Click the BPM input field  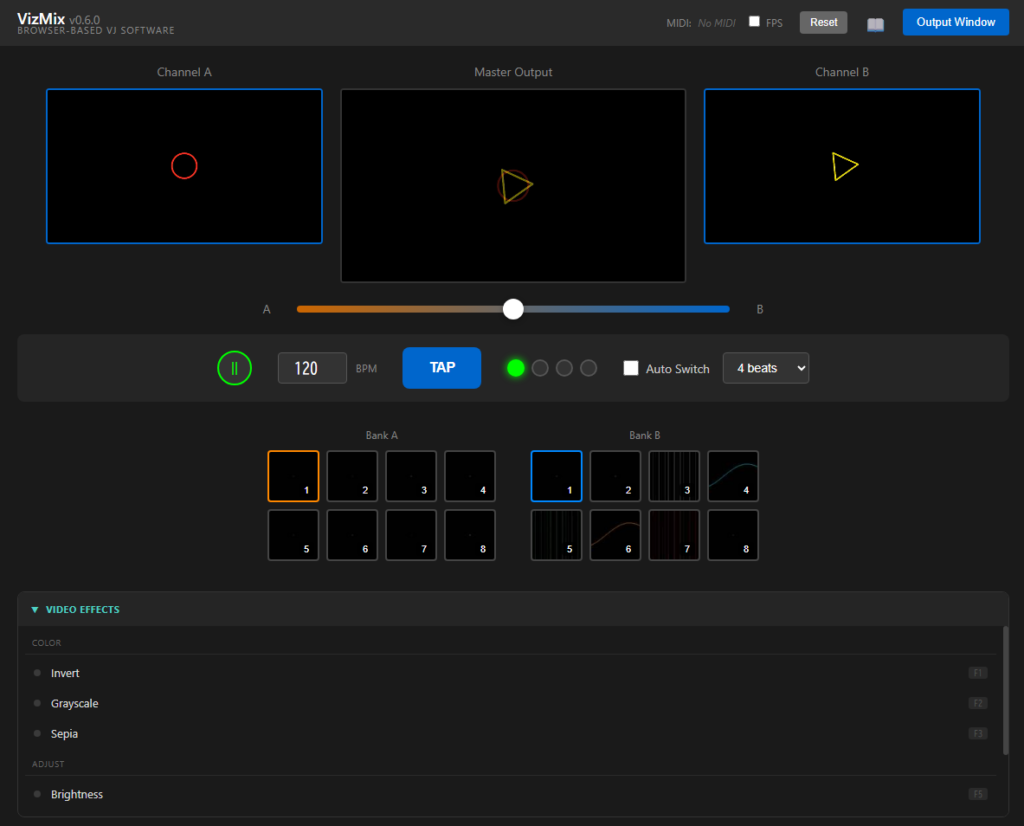pyautogui.click(x=312, y=368)
